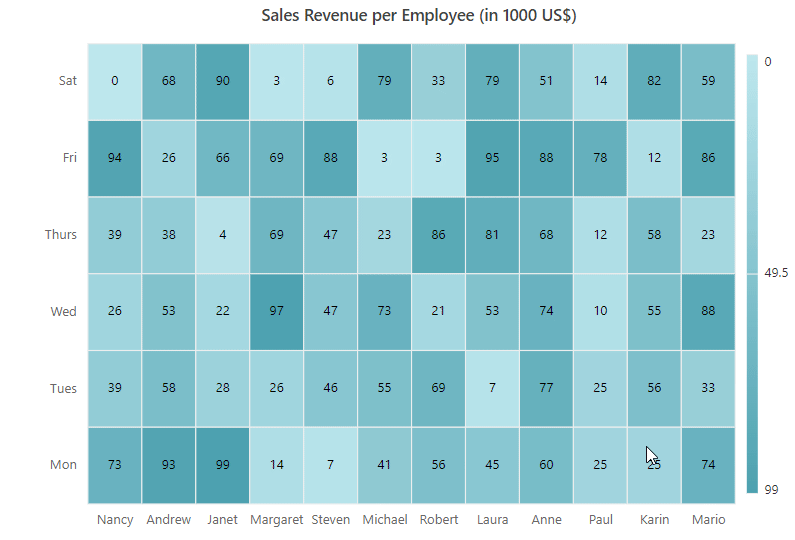Viewport: 795px width, 540px height.
Task: Select Anne's Monday cell showing 60
Action: 546,465
